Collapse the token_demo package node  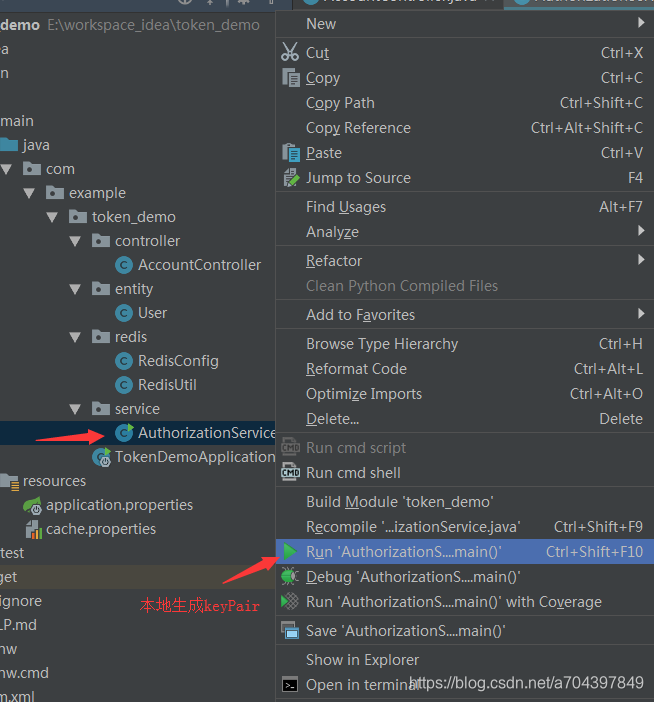coord(52,217)
